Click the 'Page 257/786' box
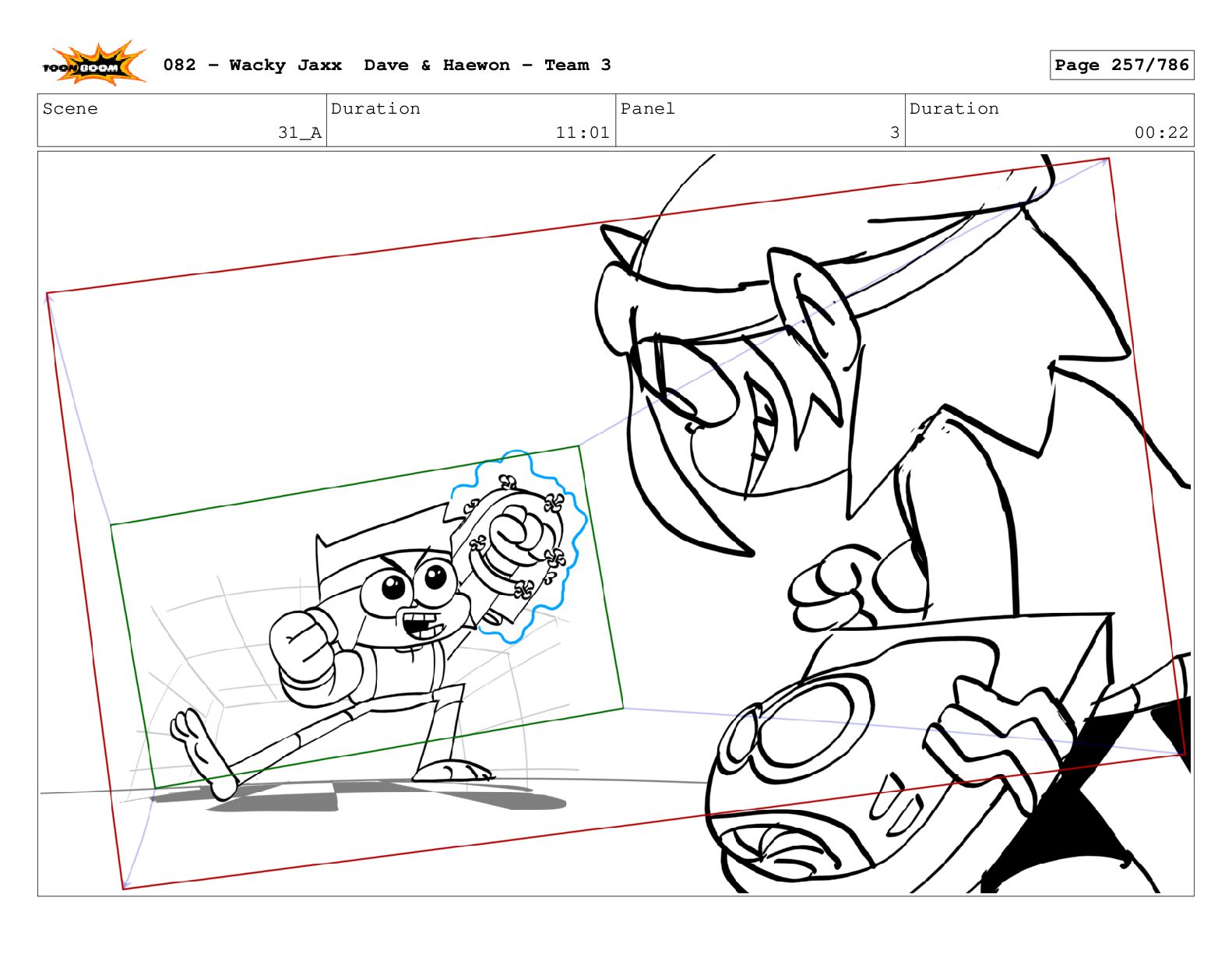 pos(1121,65)
